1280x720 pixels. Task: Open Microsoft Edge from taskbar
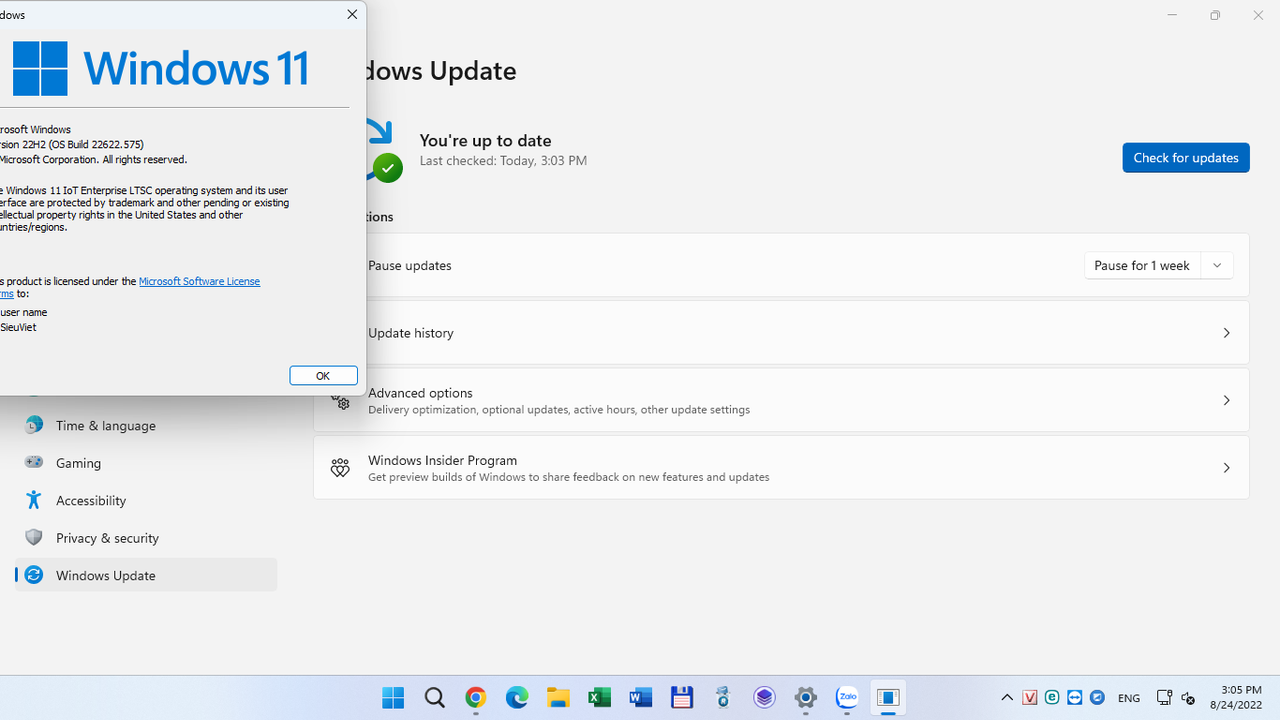(517, 698)
